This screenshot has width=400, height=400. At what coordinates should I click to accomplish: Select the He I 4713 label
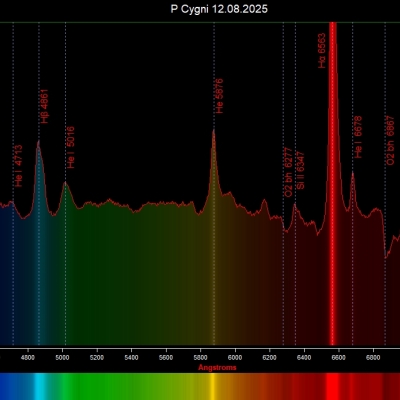19,166
